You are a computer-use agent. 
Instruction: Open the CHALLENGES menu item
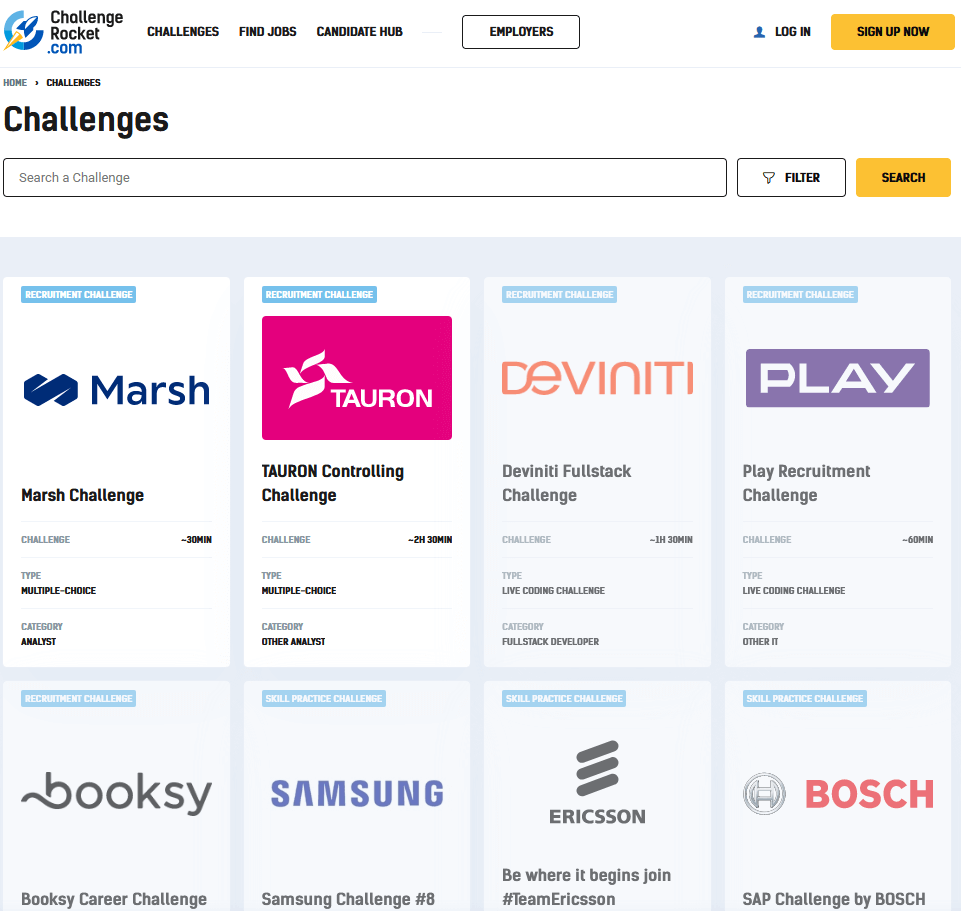tap(183, 31)
